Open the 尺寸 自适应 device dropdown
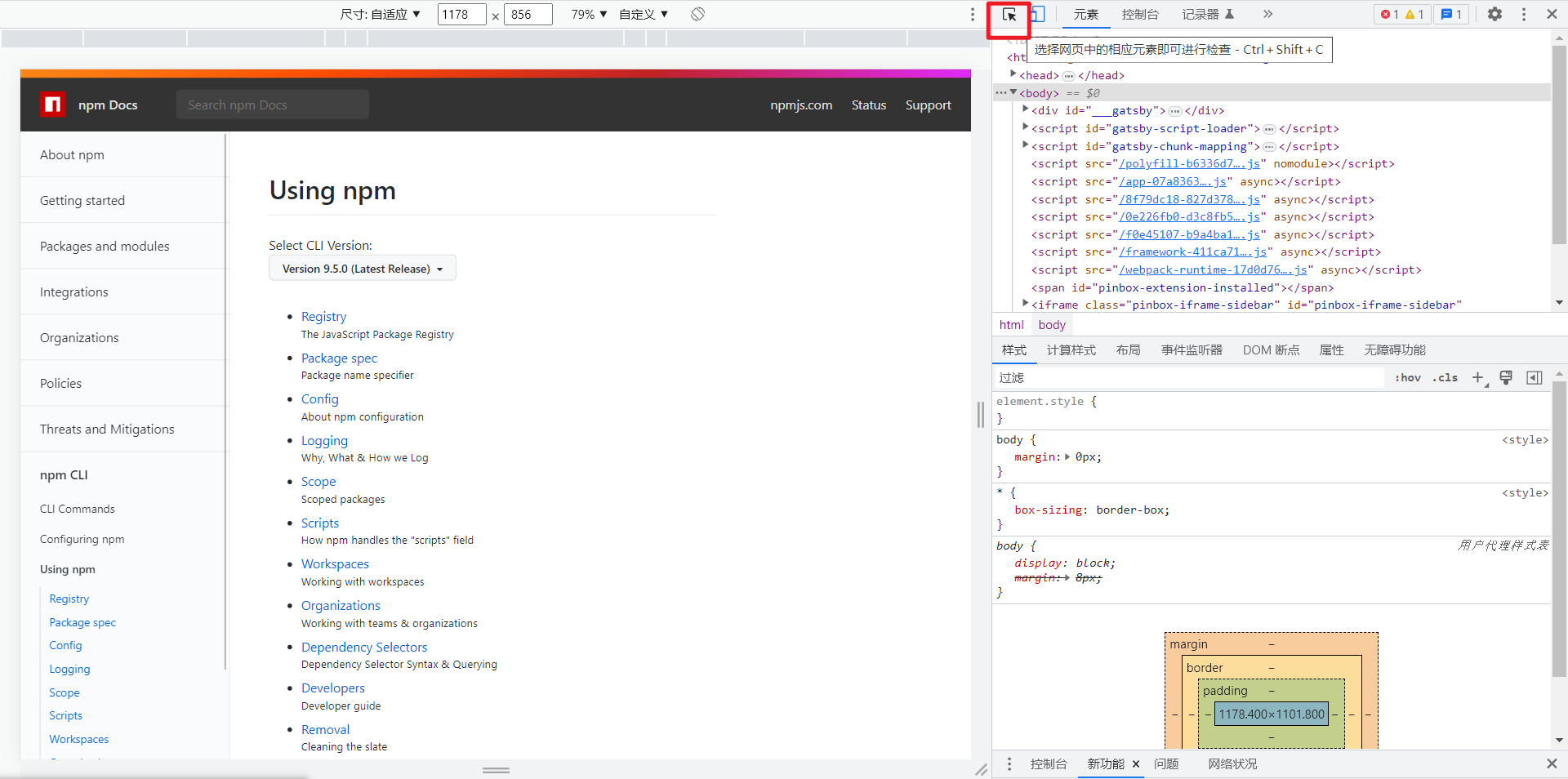 tap(380, 14)
